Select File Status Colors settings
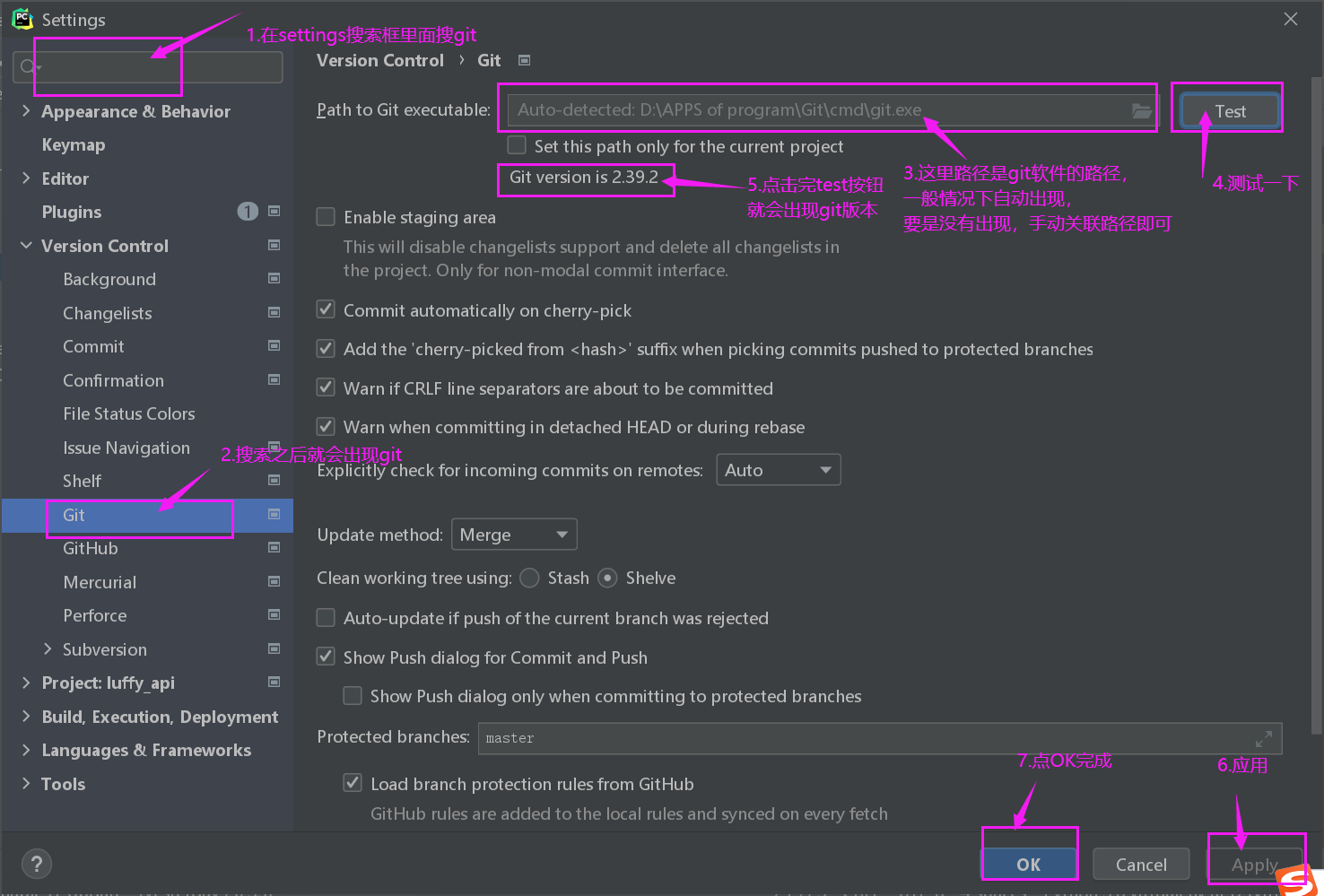 129,413
